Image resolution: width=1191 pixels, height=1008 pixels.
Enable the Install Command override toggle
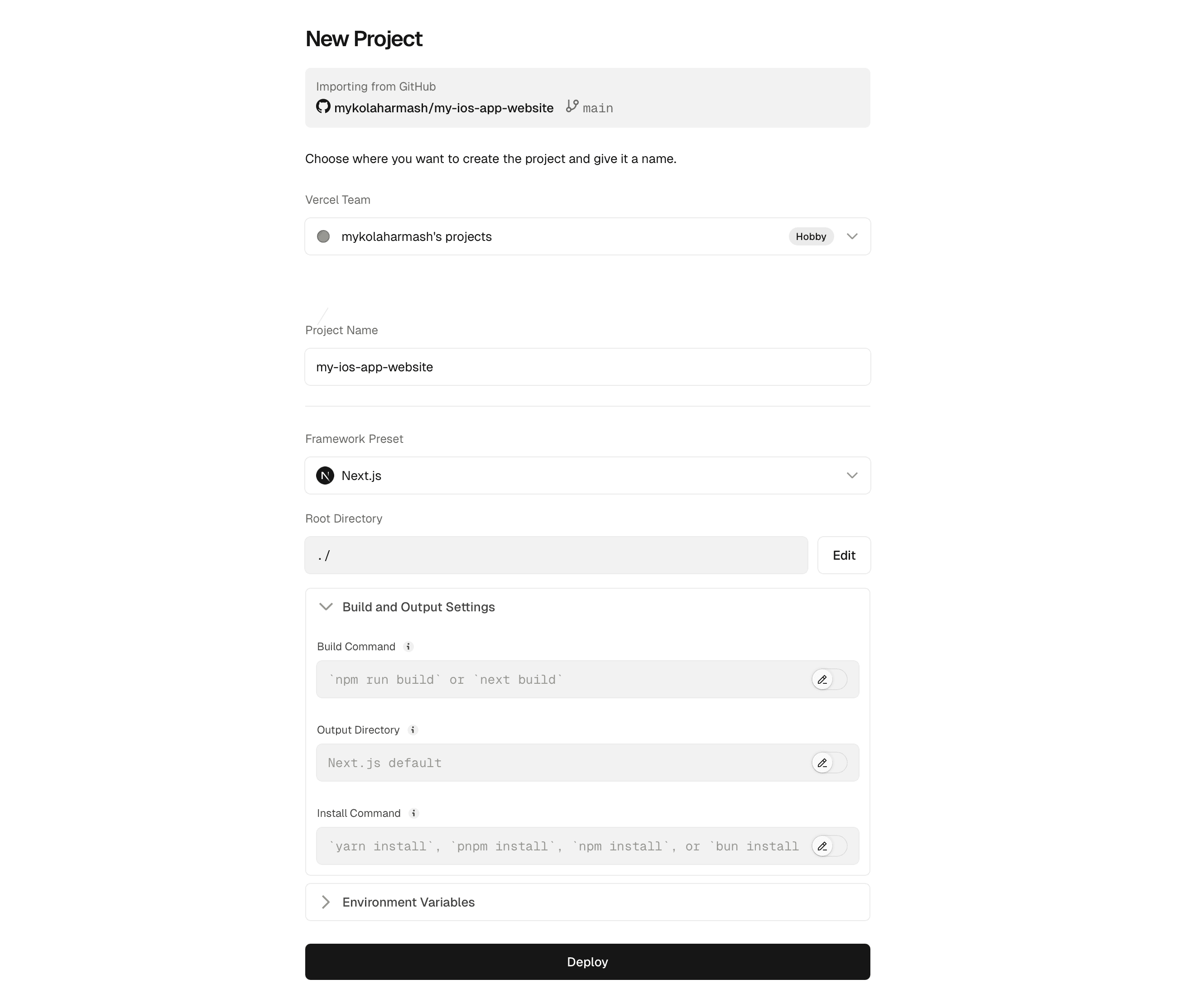tap(829, 846)
